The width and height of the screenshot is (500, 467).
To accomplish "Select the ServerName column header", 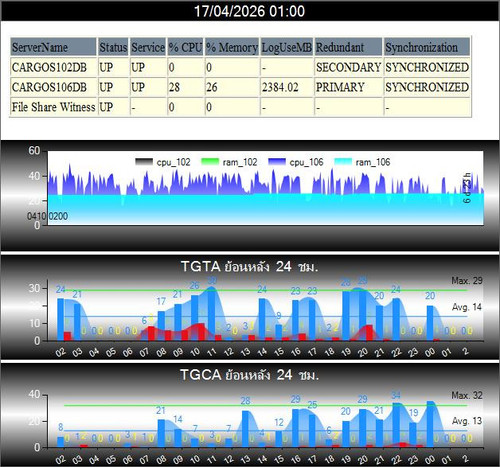I will coord(53,47).
